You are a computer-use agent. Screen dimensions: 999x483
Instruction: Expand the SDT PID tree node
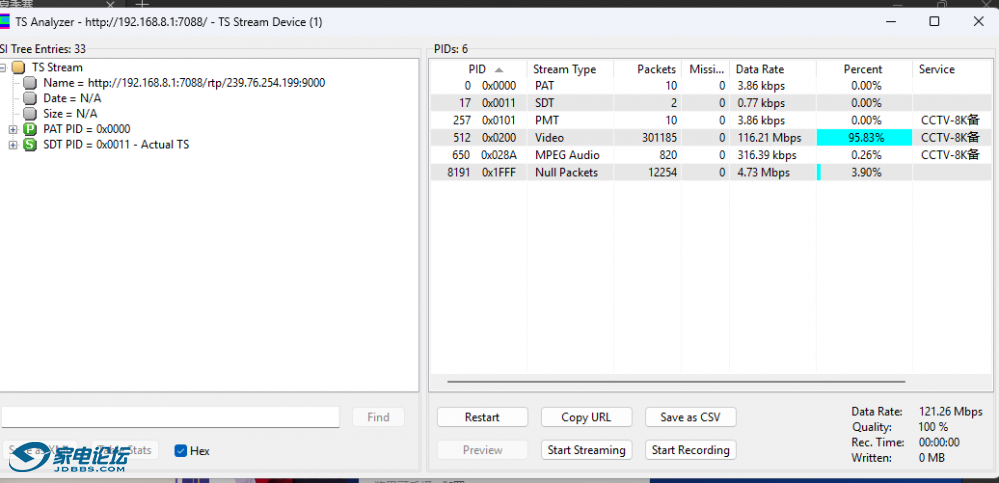click(x=13, y=145)
